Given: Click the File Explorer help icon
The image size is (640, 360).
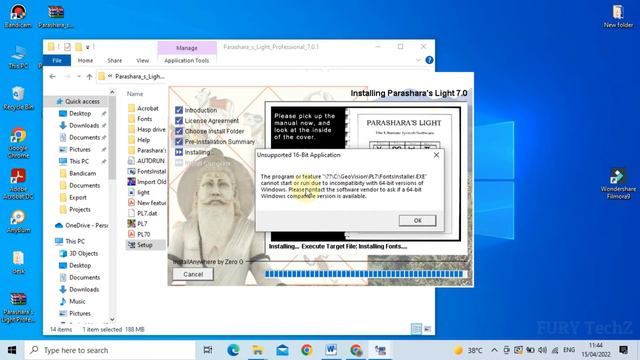Looking at the screenshot, I should (x=429, y=60).
